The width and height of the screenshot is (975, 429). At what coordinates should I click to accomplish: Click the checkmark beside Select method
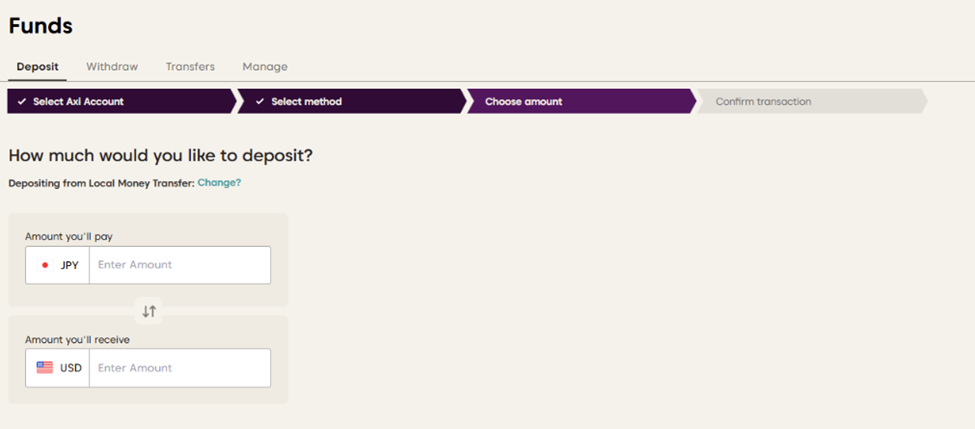click(259, 102)
